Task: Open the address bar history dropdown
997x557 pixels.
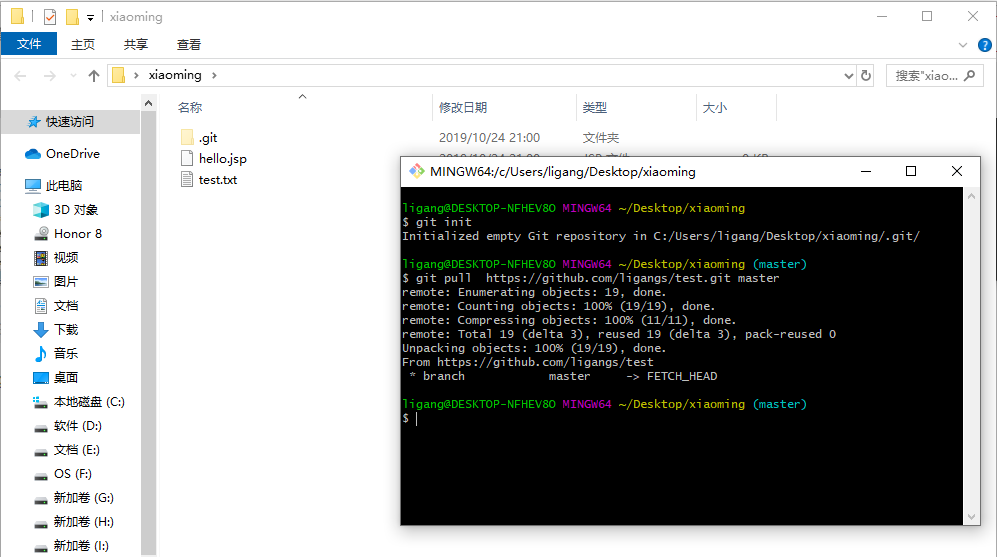Action: coord(848,76)
